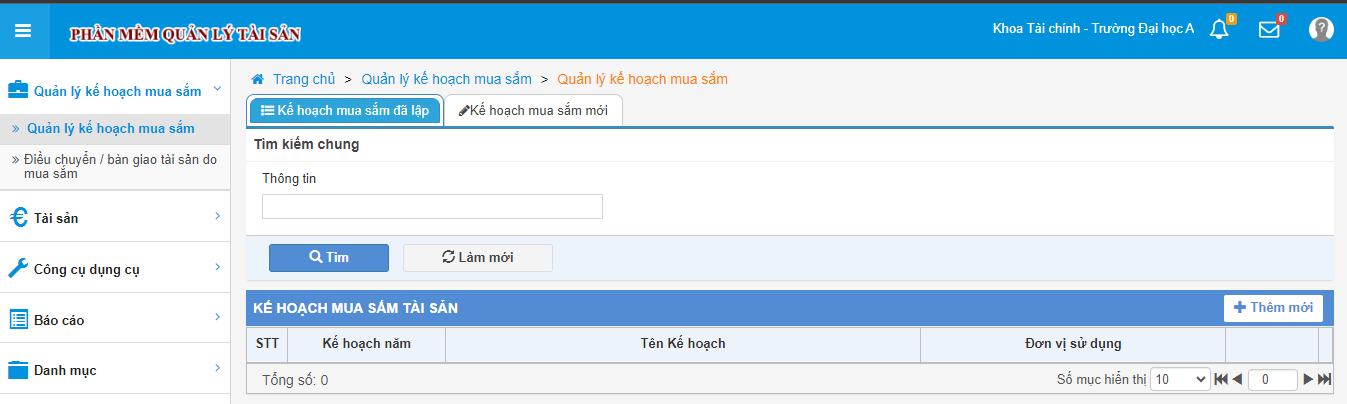
Task: Click the home icon in breadcrumb
Action: pyautogui.click(x=257, y=79)
